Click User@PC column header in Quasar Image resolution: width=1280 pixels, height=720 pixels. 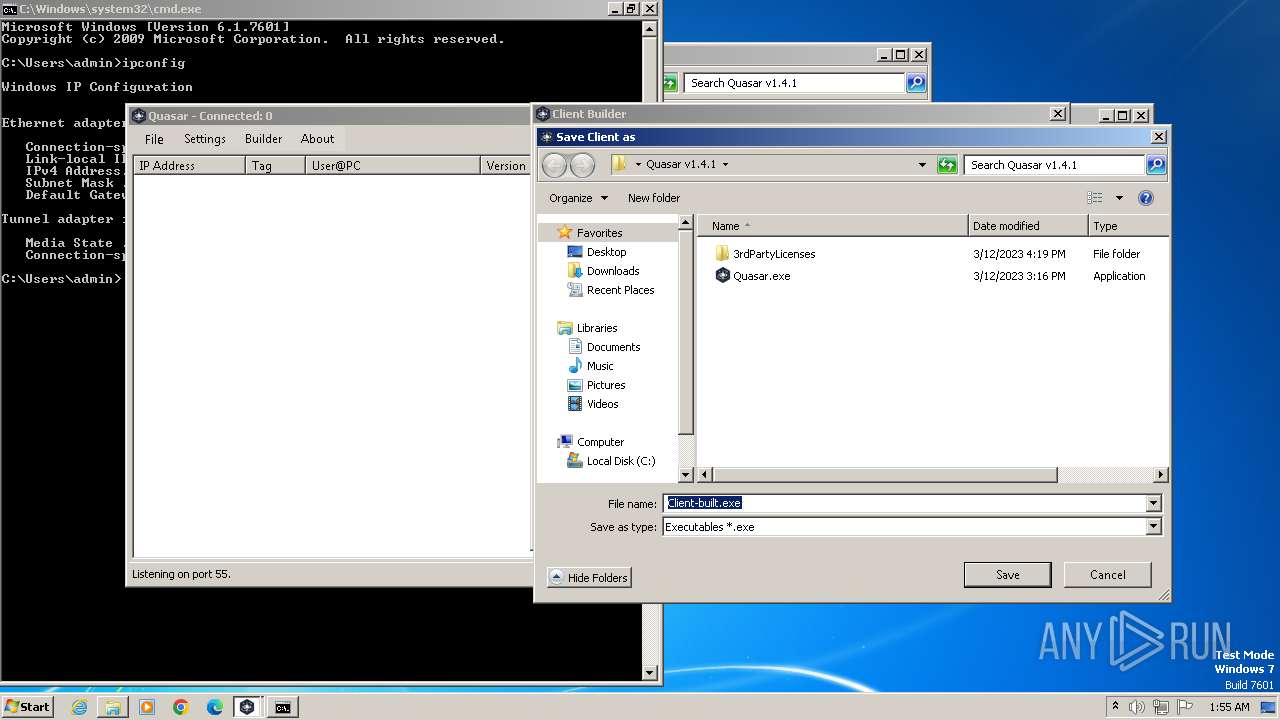coord(393,166)
